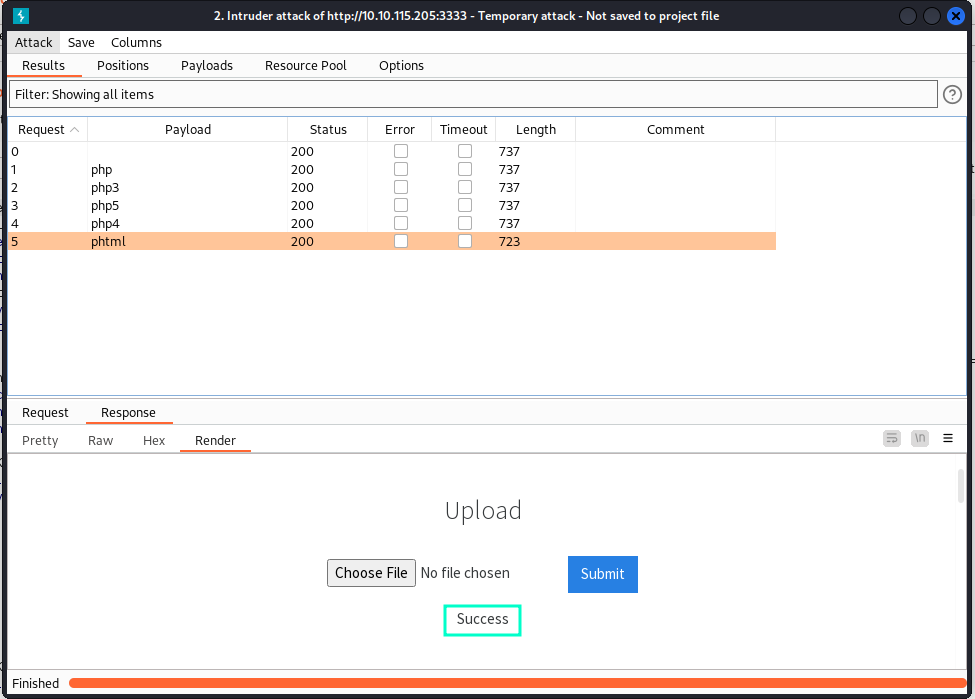Click the Burp Suite lightning logo icon
This screenshot has width=975, height=699.
(21, 16)
